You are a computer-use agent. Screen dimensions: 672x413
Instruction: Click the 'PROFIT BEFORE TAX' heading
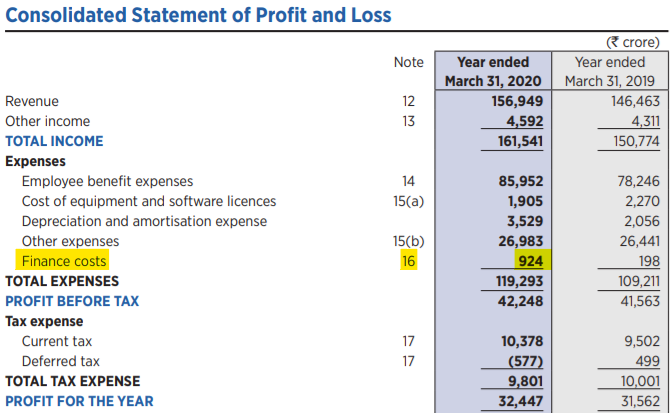click(72, 301)
